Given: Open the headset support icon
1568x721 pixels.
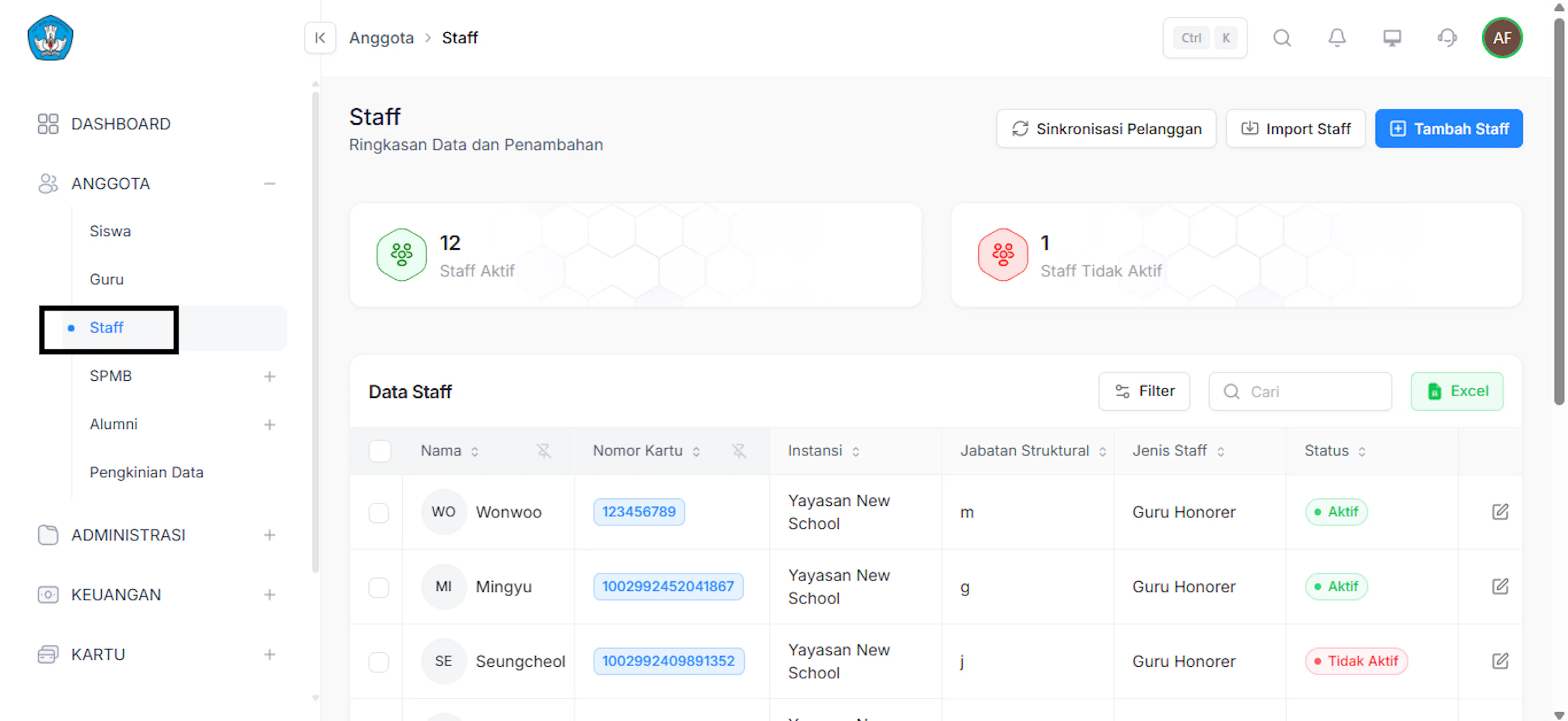Looking at the screenshot, I should (1447, 38).
